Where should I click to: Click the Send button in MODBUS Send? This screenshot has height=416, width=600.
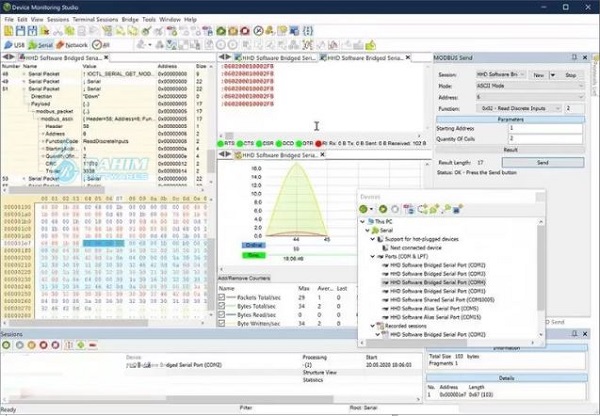click(543, 163)
